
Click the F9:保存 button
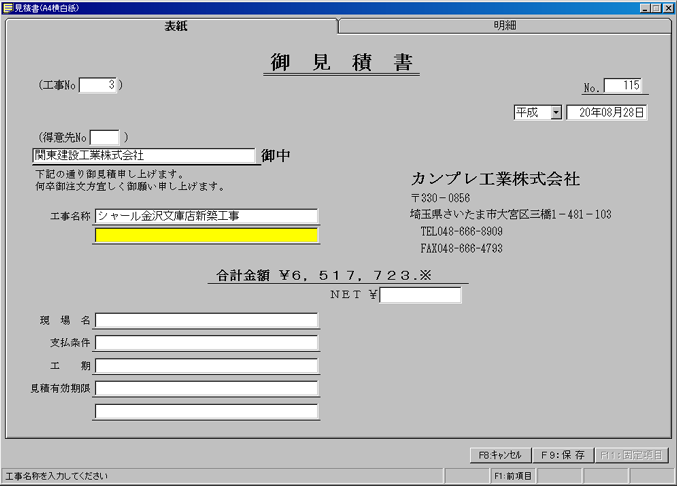point(563,455)
